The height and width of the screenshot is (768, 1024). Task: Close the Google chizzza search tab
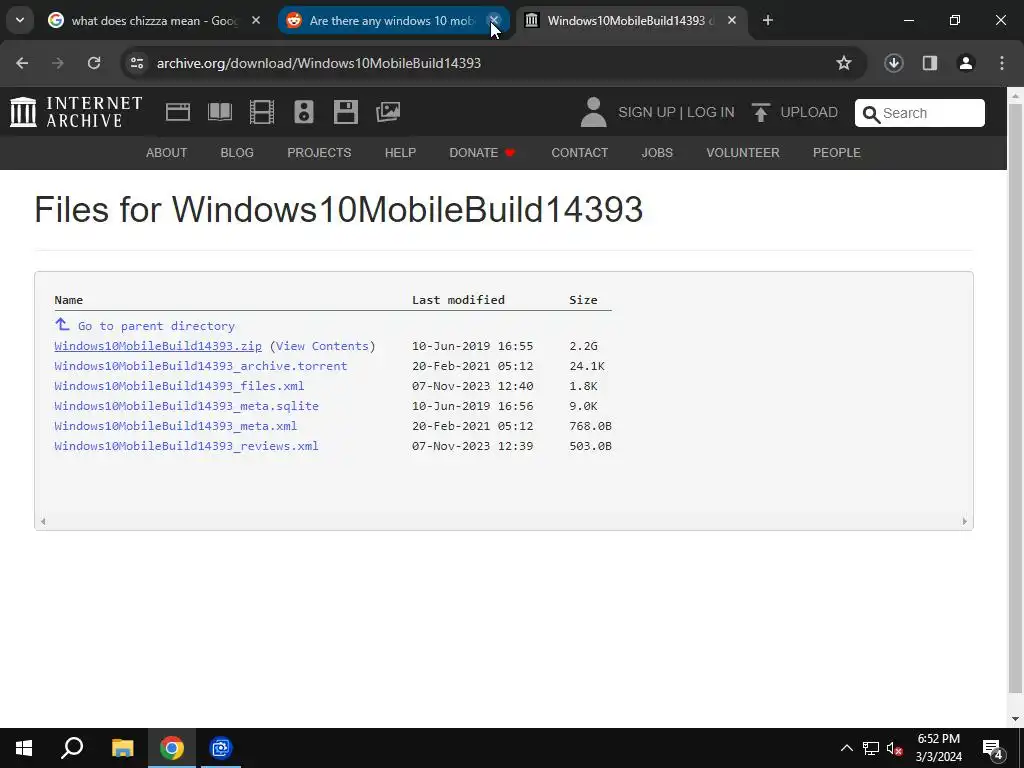tap(256, 20)
